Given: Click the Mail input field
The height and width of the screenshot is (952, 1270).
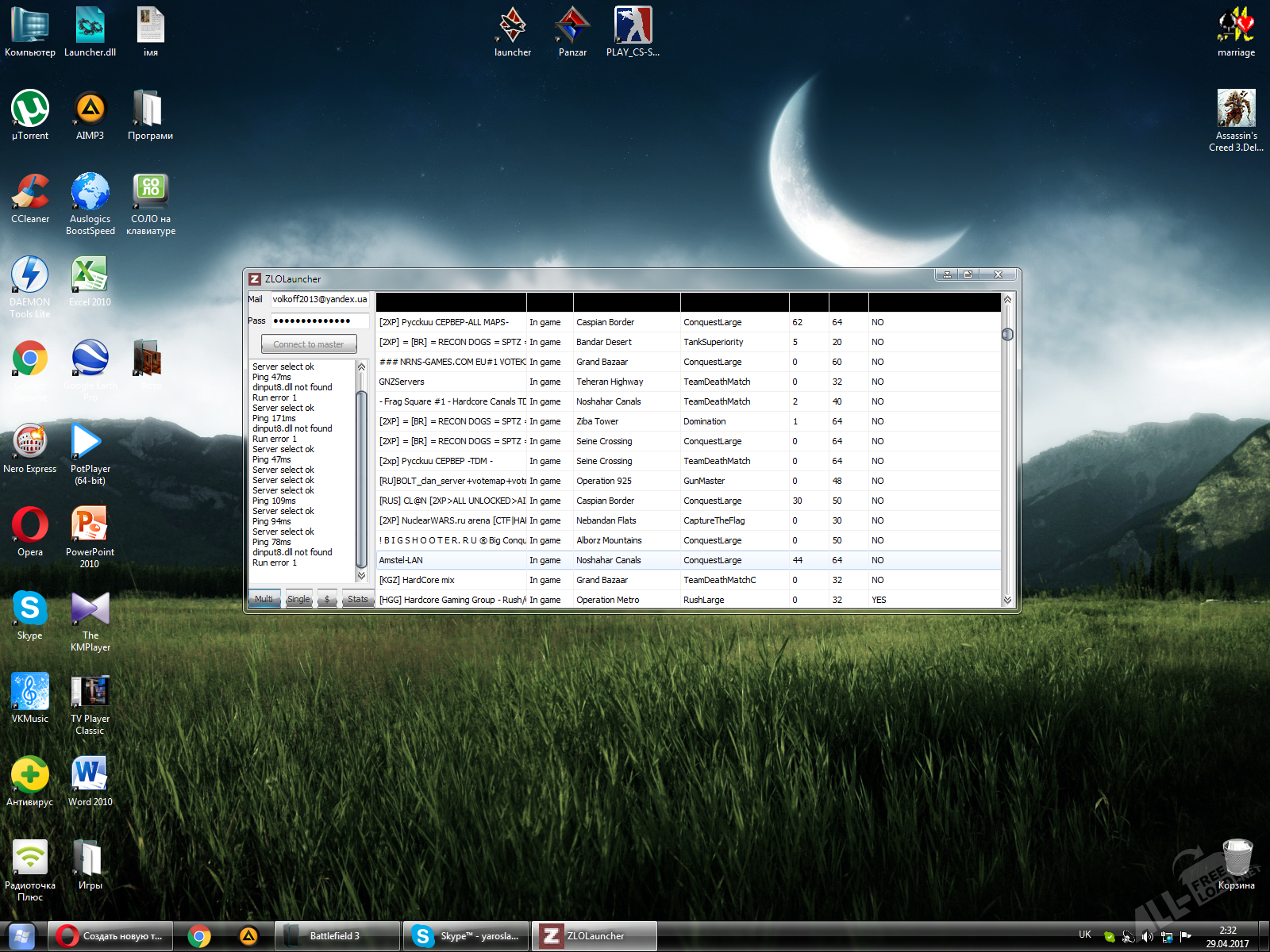Looking at the screenshot, I should [x=319, y=300].
